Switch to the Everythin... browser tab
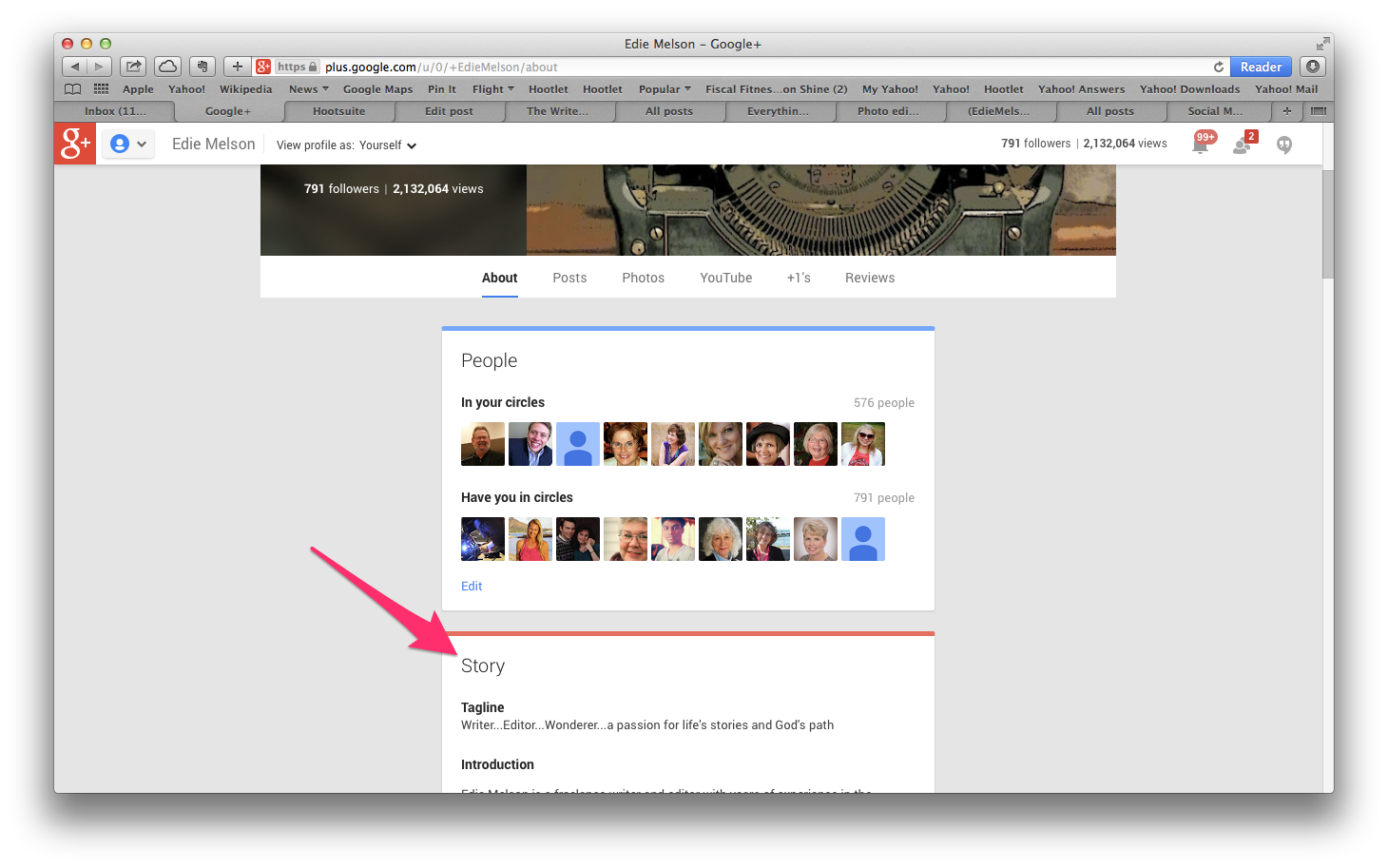This screenshot has height=868, width=1388. pyautogui.click(x=778, y=111)
